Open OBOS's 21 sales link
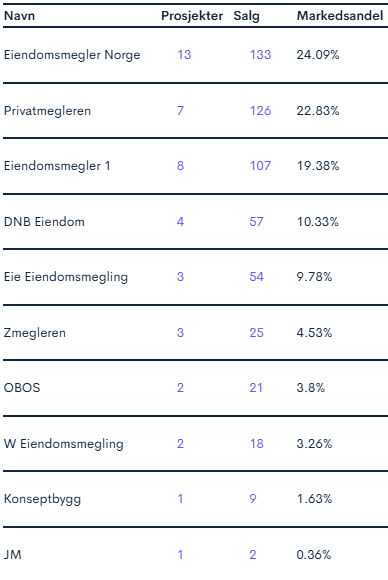This screenshot has width=388, height=580. point(256,388)
